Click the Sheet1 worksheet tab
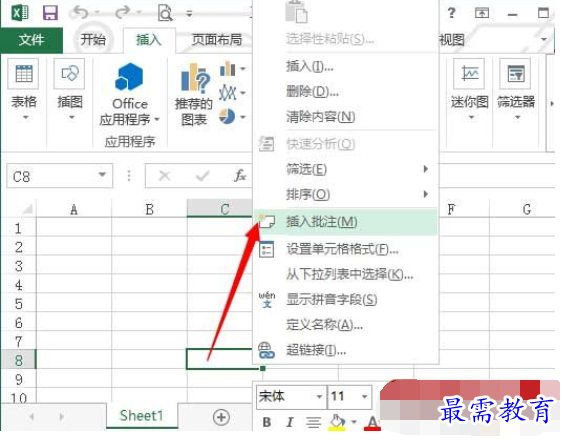Image resolution: width=562 pixels, height=442 pixels. [142, 416]
